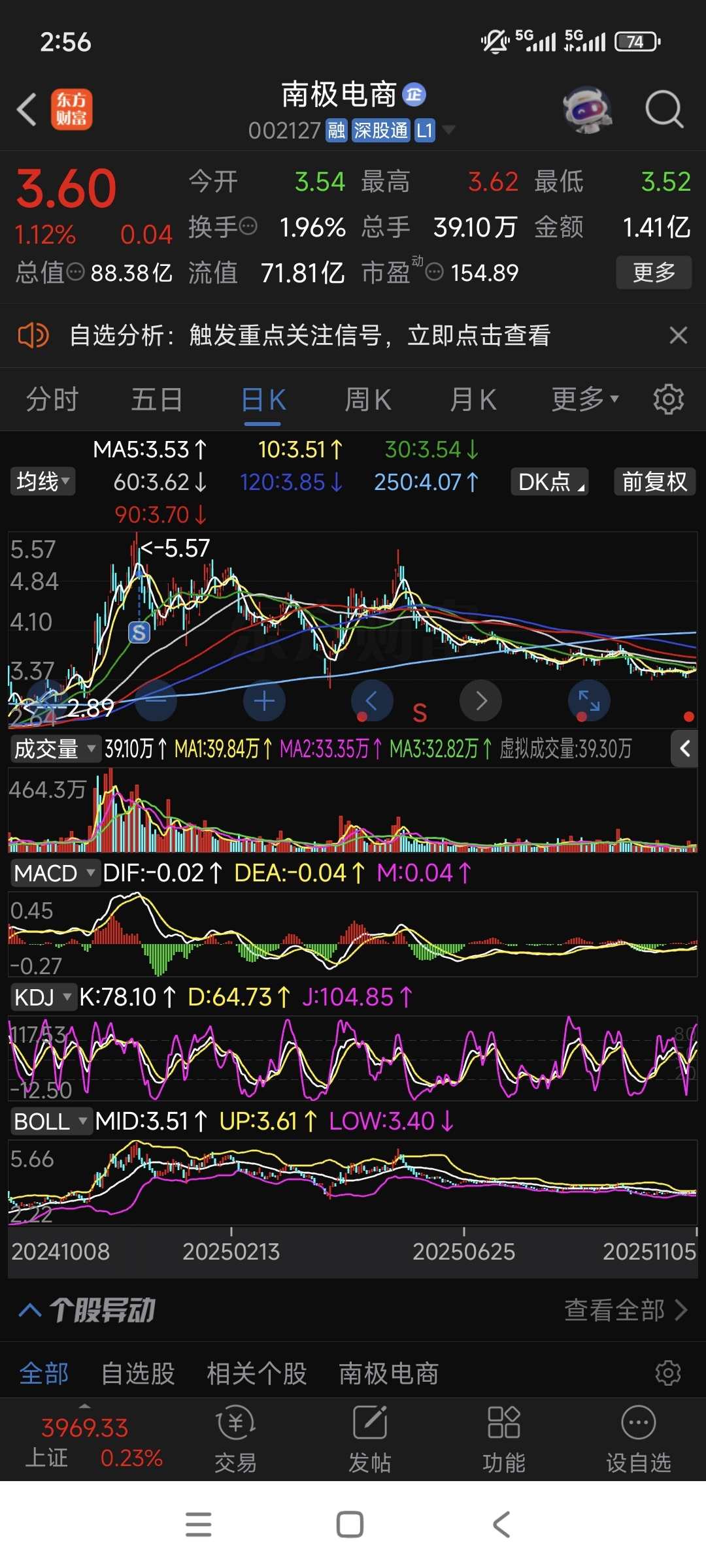Open 个股异动 settings gear

[x=668, y=1373]
